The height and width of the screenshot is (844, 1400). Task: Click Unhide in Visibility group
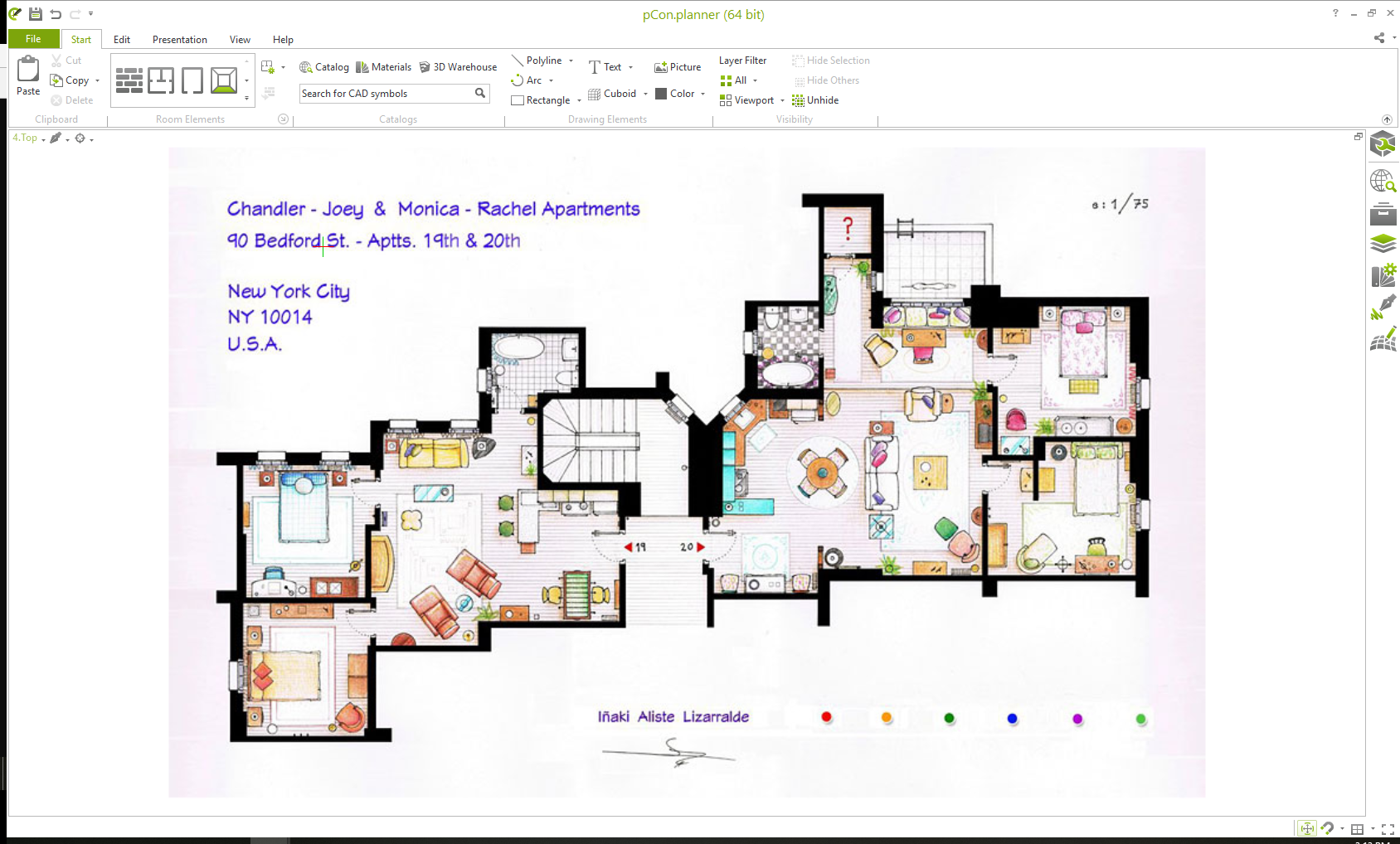point(815,100)
